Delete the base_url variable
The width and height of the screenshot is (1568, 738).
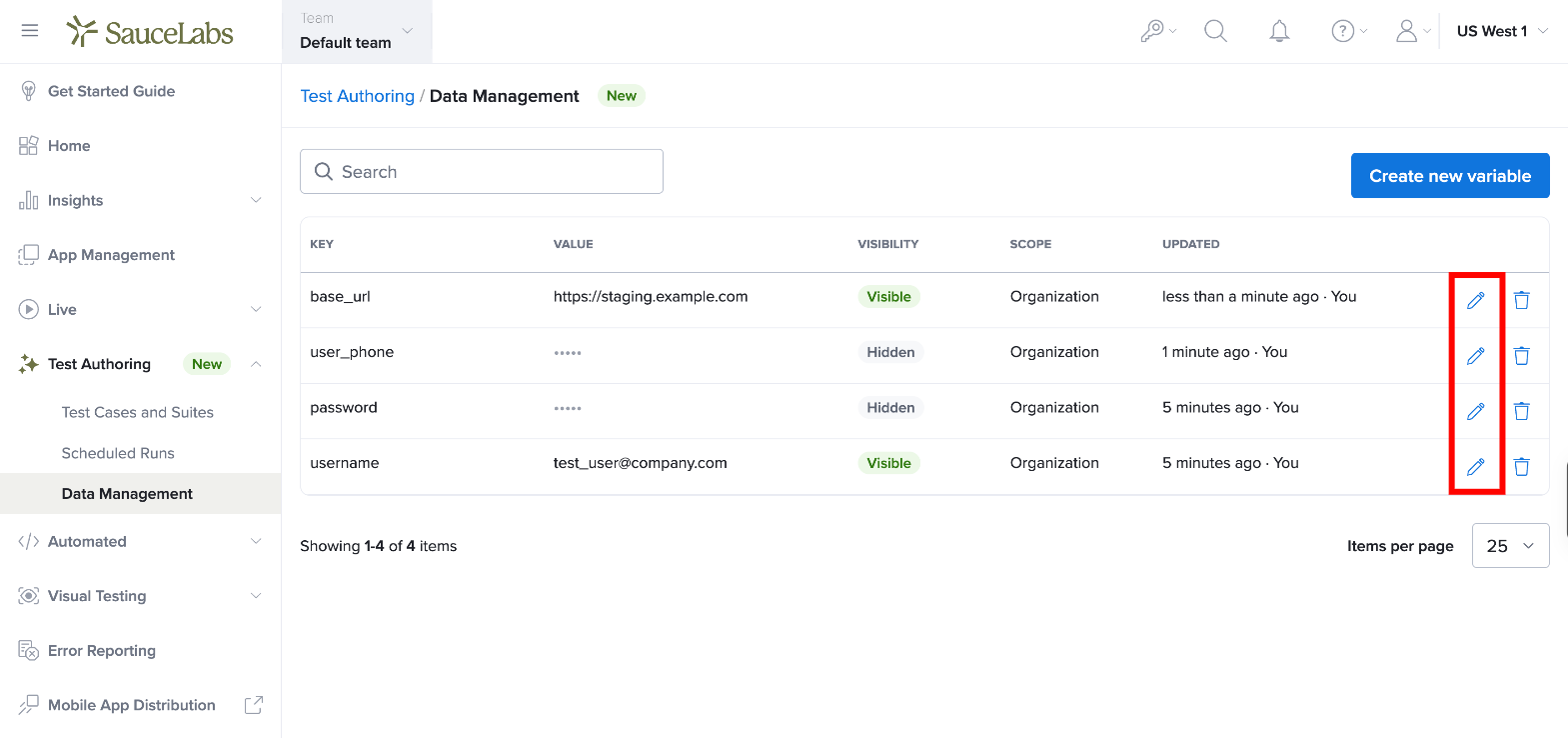point(1521,300)
